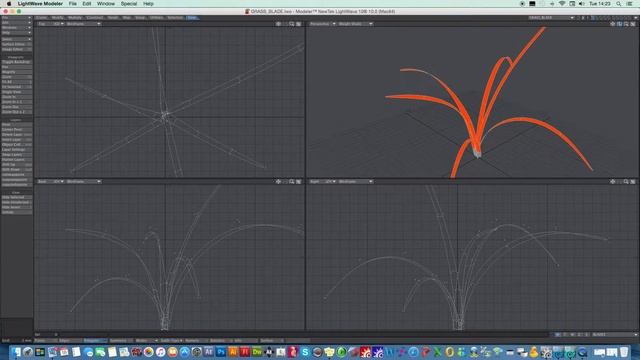Click the Surface Editor button
Screen dimensions: 640x360
[16, 44]
